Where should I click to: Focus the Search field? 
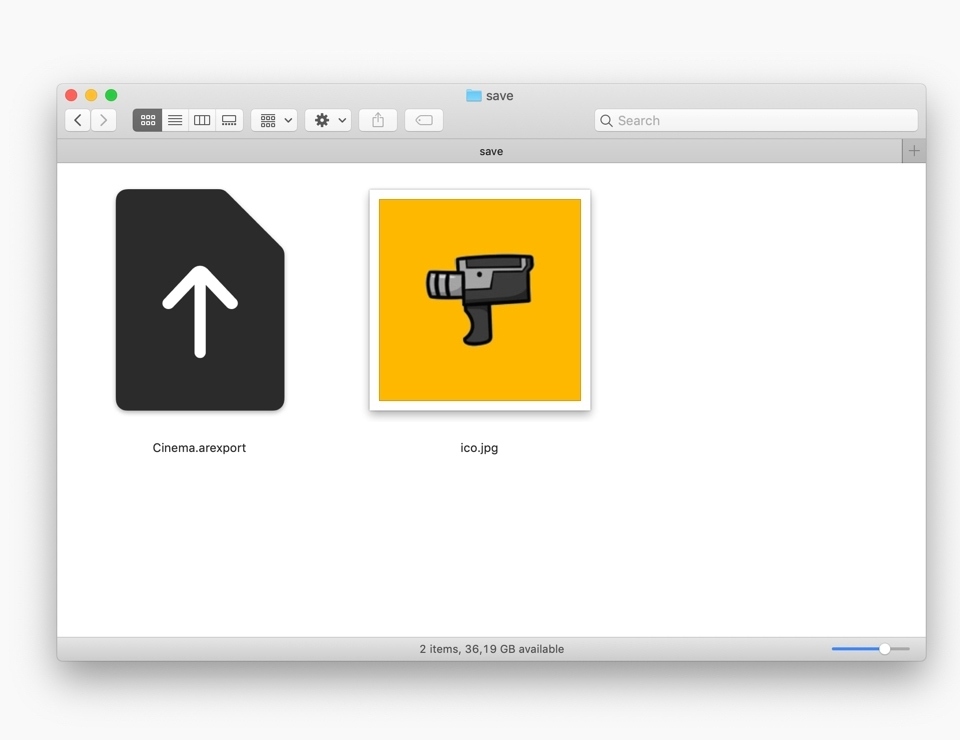tap(756, 120)
